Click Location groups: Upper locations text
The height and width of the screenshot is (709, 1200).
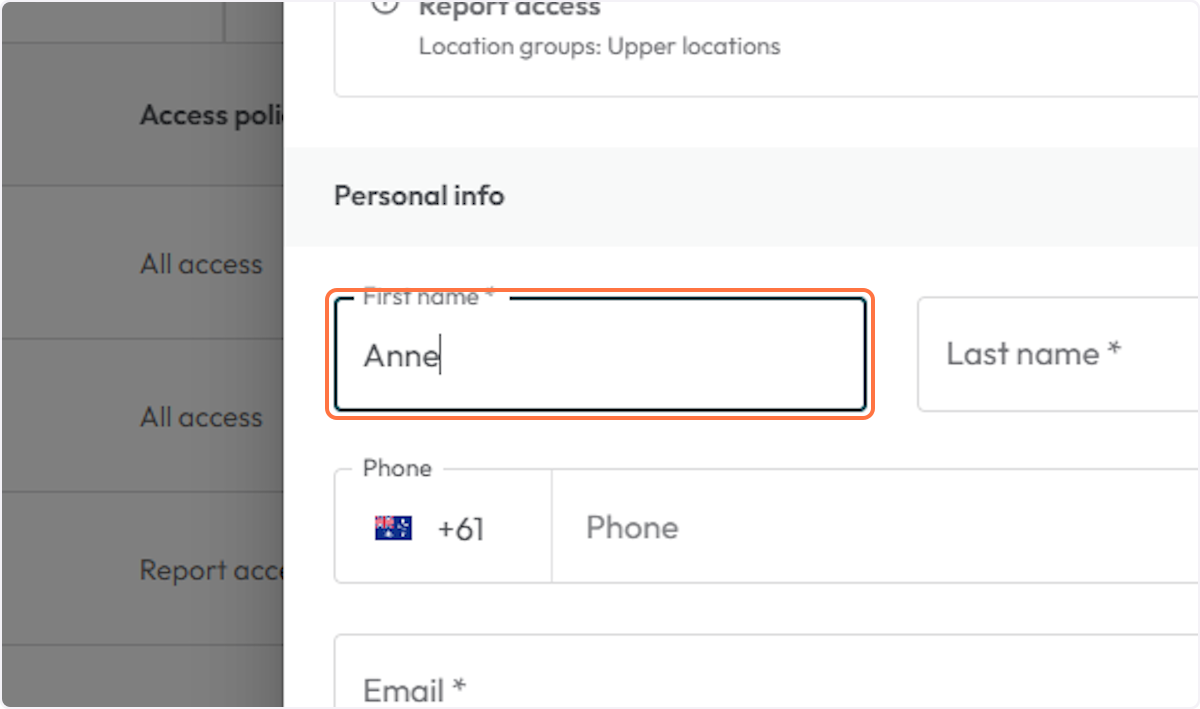(x=599, y=46)
